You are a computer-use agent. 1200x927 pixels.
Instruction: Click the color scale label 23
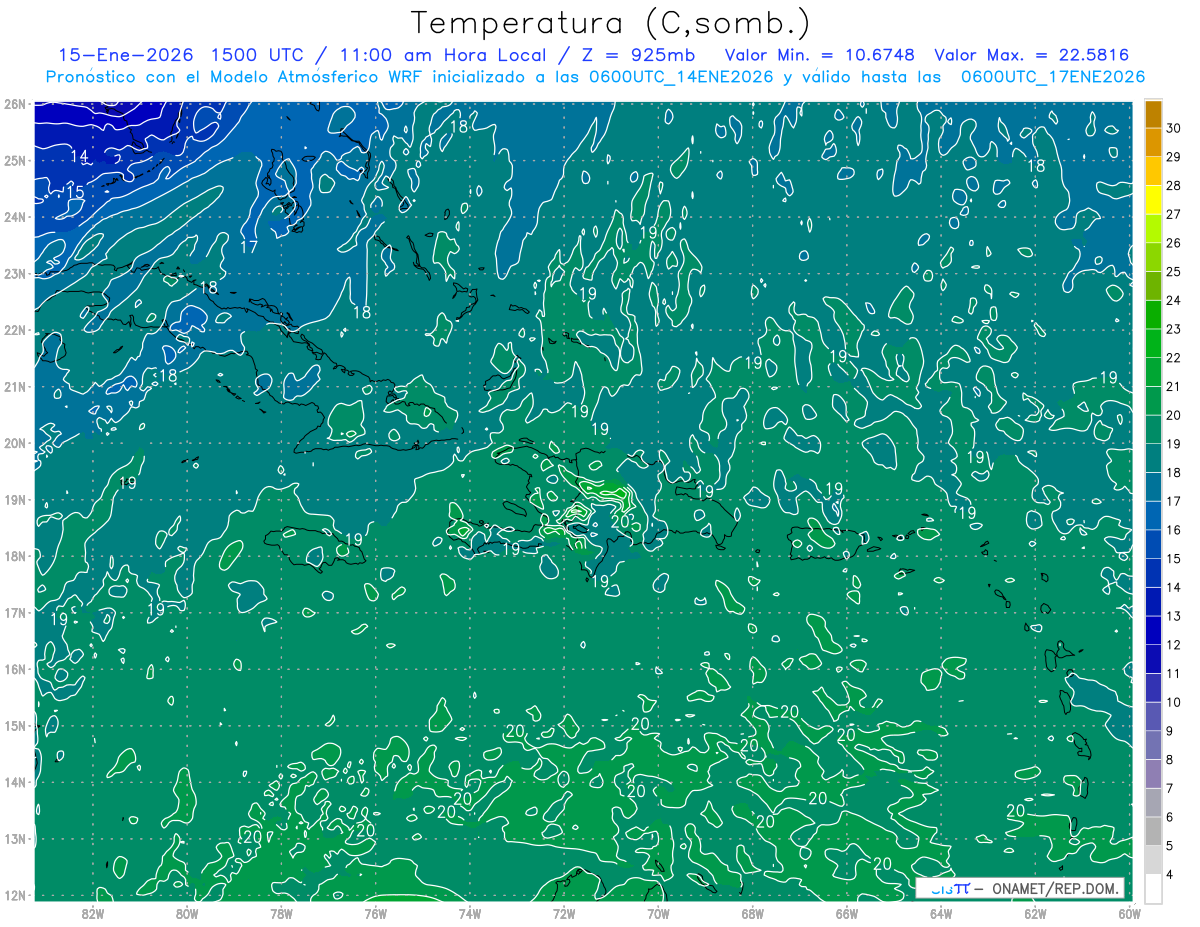click(x=1174, y=329)
